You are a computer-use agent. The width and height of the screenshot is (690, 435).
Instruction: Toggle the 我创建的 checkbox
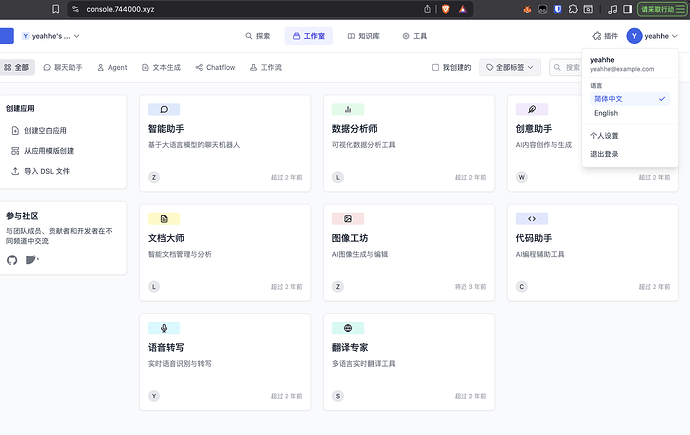click(x=435, y=67)
